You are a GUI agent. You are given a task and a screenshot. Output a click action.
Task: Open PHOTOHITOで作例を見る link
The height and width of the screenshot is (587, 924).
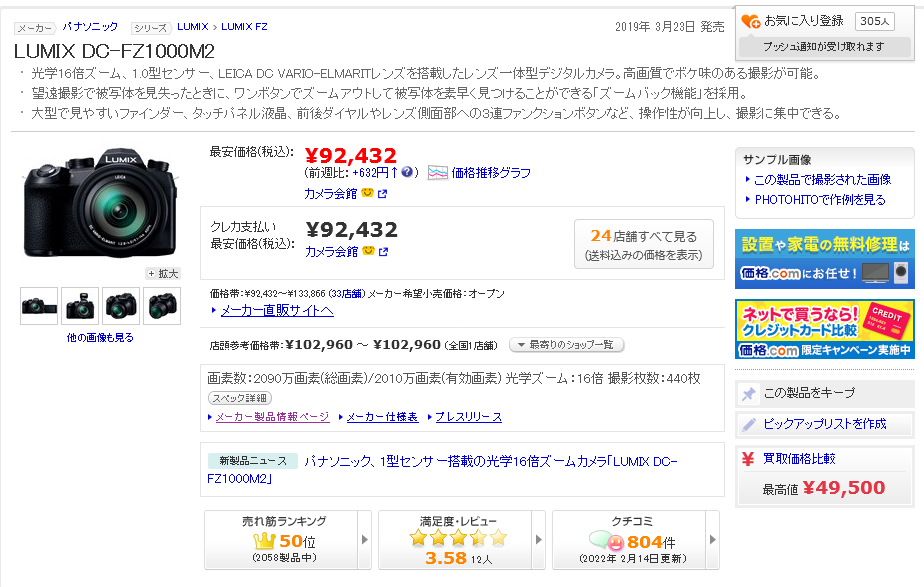[820, 200]
